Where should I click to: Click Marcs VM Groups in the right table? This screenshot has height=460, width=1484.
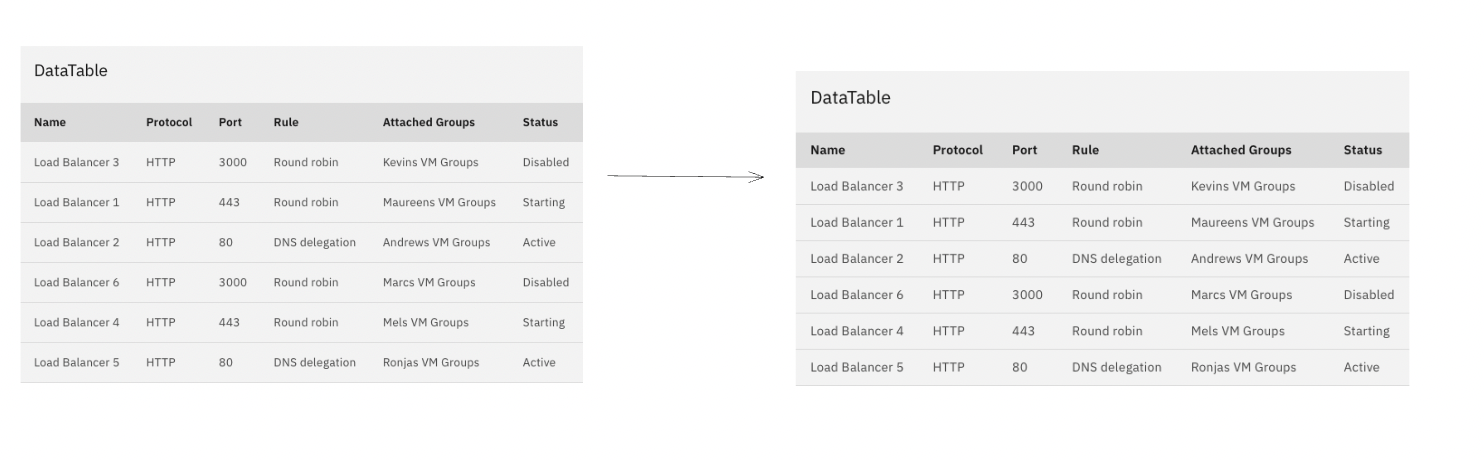(x=1241, y=295)
